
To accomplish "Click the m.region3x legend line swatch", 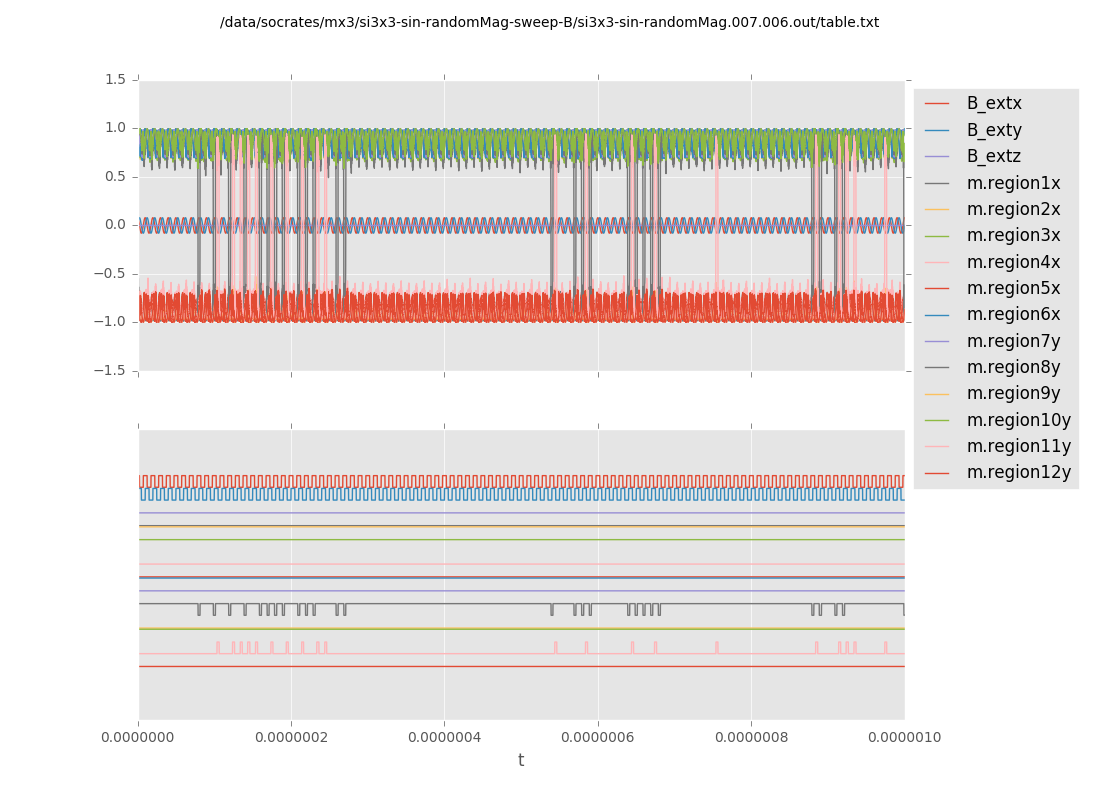I will pyautogui.click(x=936, y=236).
